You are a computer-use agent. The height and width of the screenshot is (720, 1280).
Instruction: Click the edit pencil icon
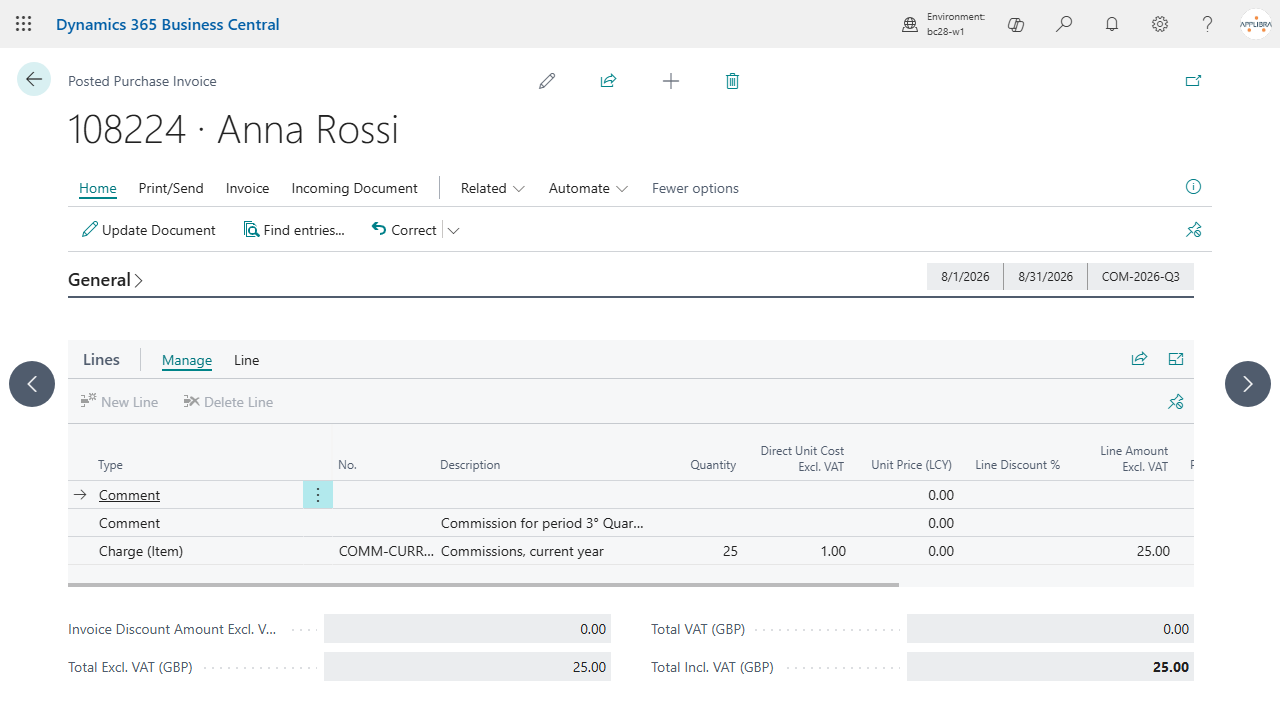(547, 81)
